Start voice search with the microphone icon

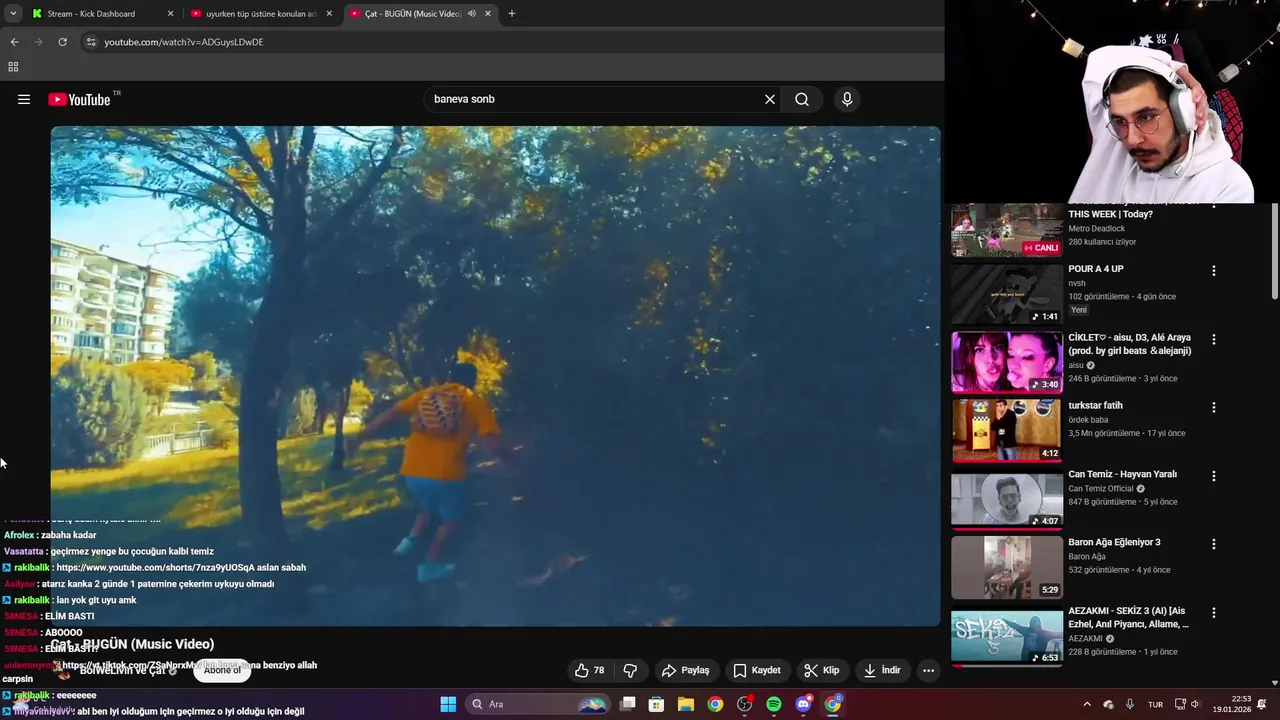(x=847, y=99)
